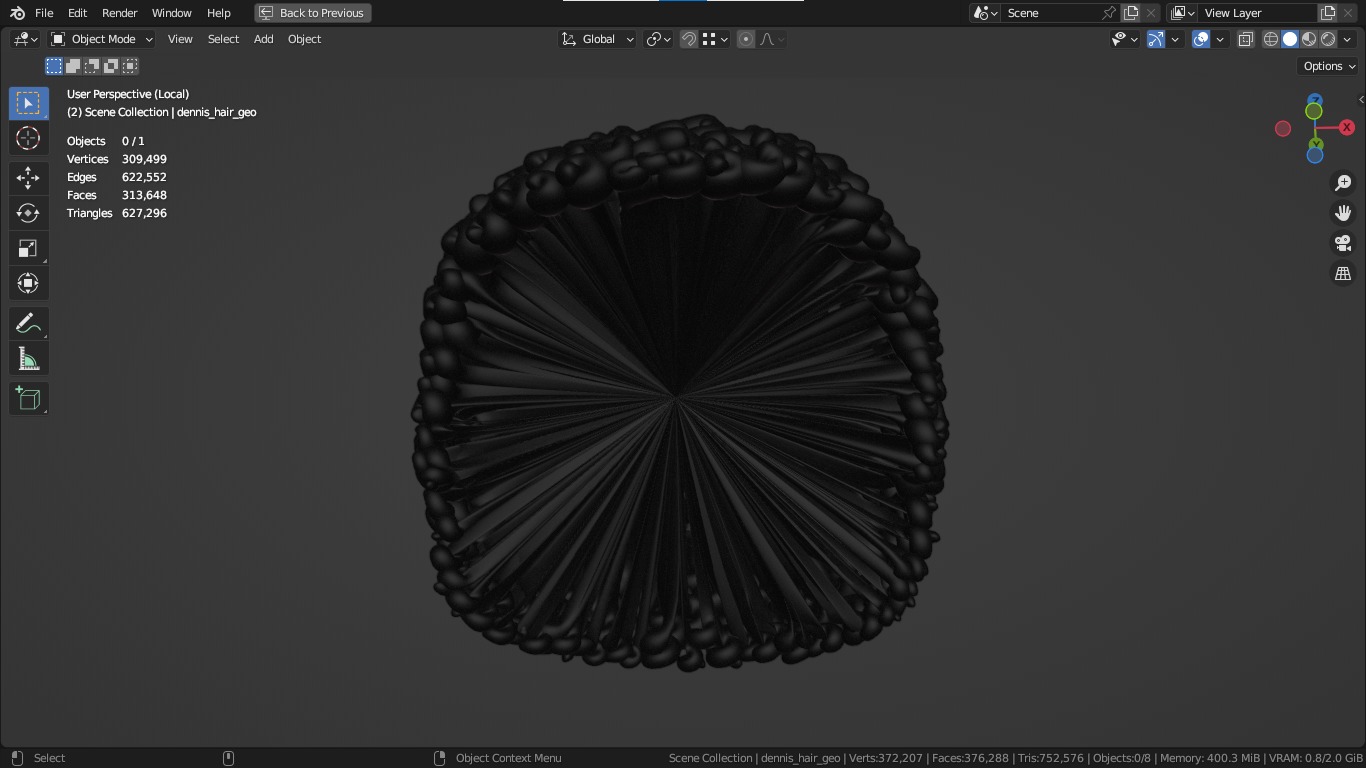Add a new view layer icon
The image size is (1366, 768).
[x=1328, y=13]
